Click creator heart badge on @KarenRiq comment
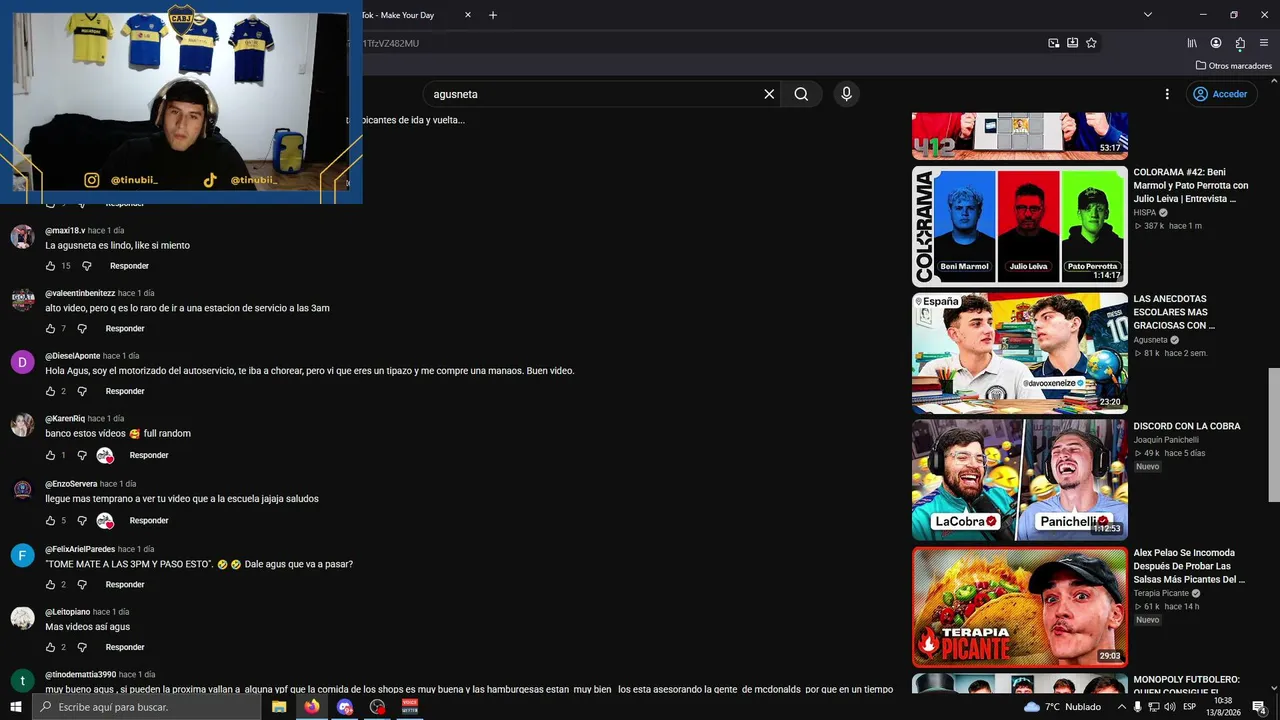This screenshot has width=1280, height=720. click(105, 456)
